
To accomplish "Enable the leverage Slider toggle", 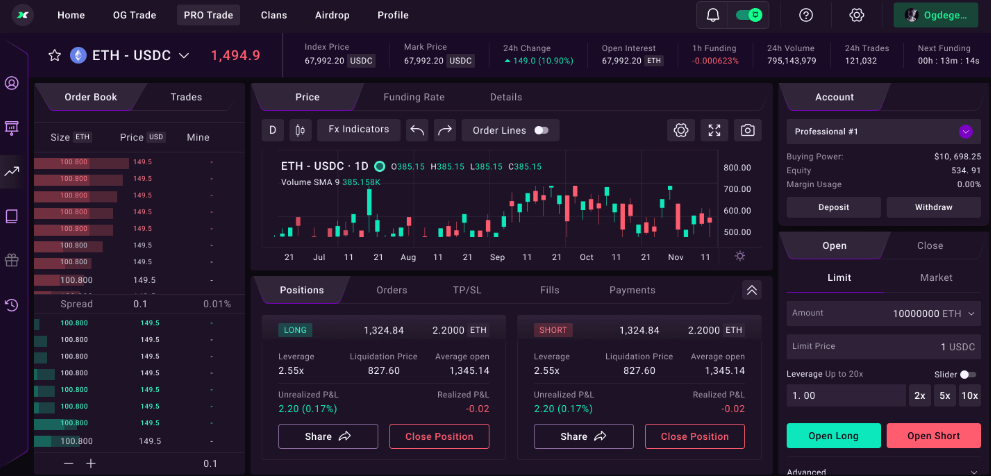I will (x=967, y=374).
